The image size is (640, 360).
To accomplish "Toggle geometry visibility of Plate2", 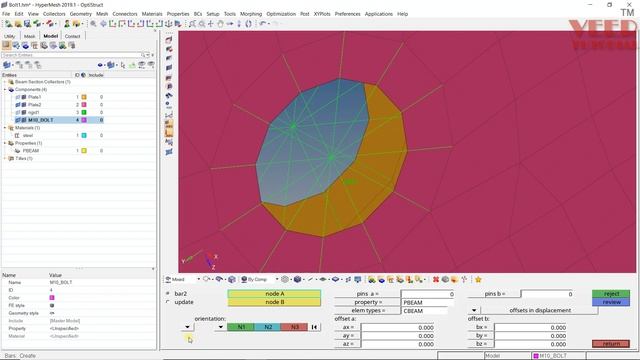I will pyautogui.click(x=18, y=105).
